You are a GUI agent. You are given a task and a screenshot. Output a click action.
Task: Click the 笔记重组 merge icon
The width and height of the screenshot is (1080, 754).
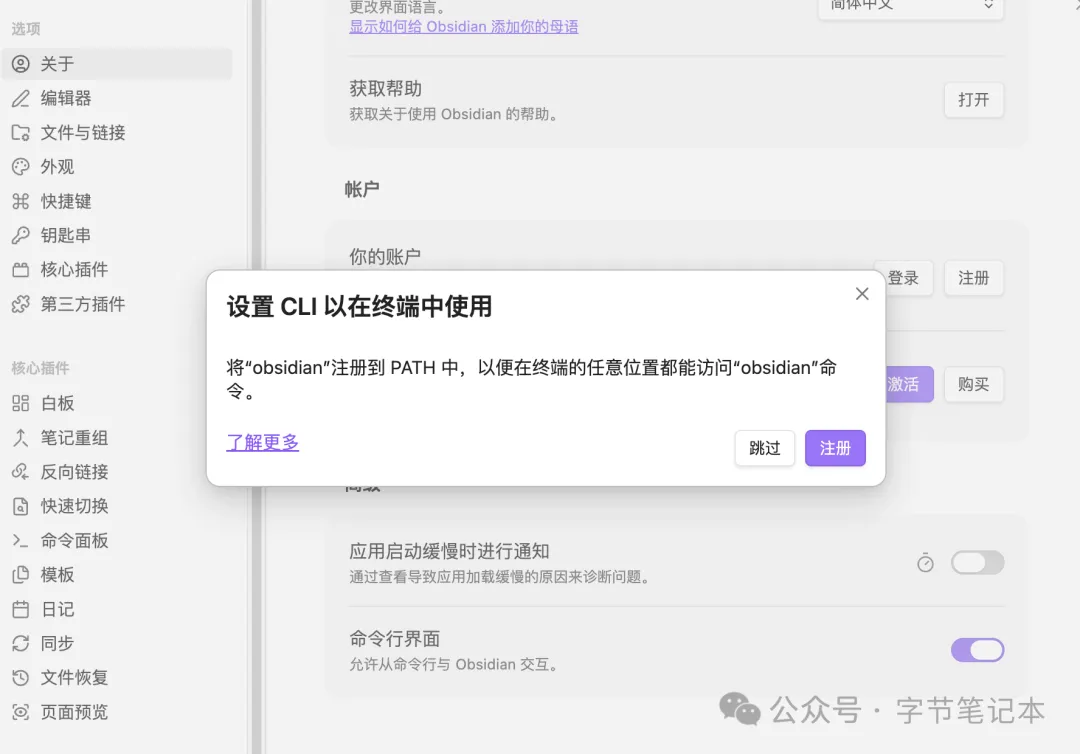coord(21,438)
